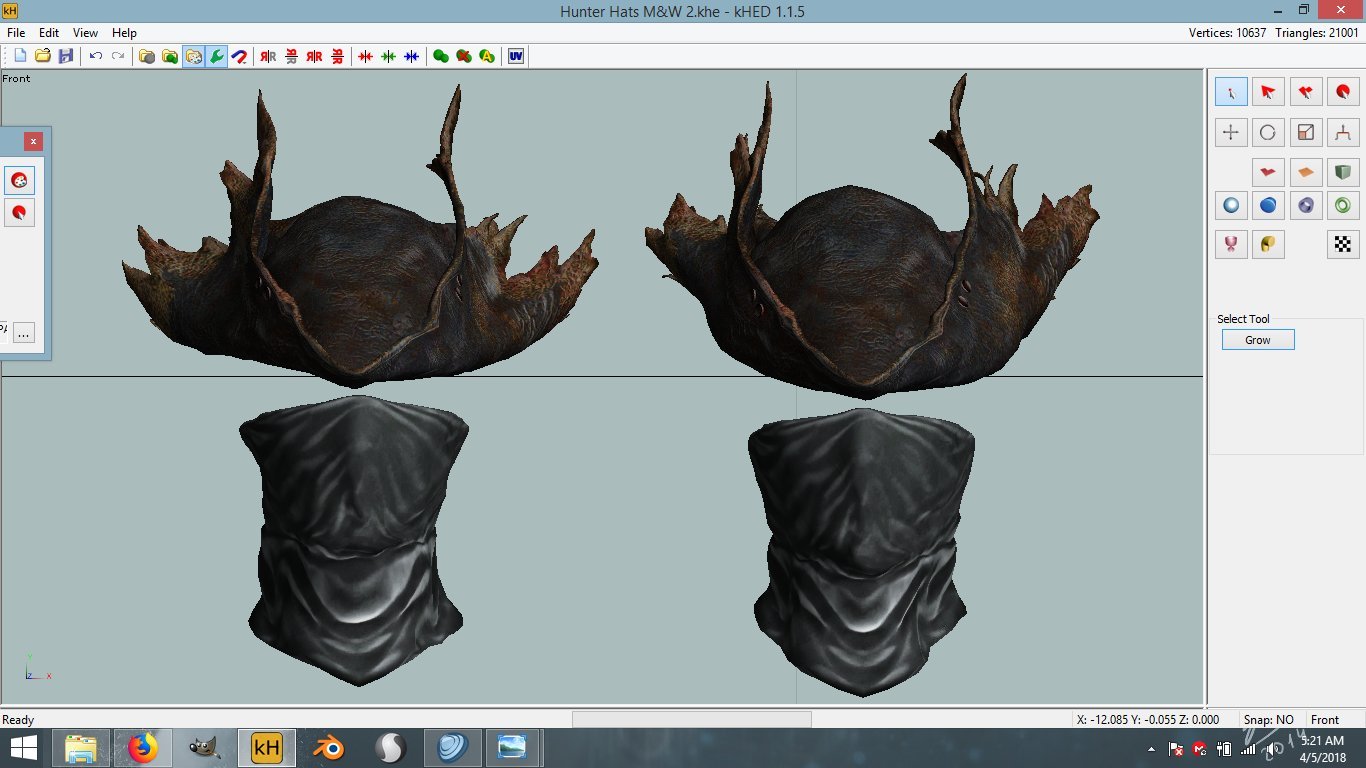The width and height of the screenshot is (1366, 768).
Task: Choose the torus primitive tool
Action: pos(1343,205)
